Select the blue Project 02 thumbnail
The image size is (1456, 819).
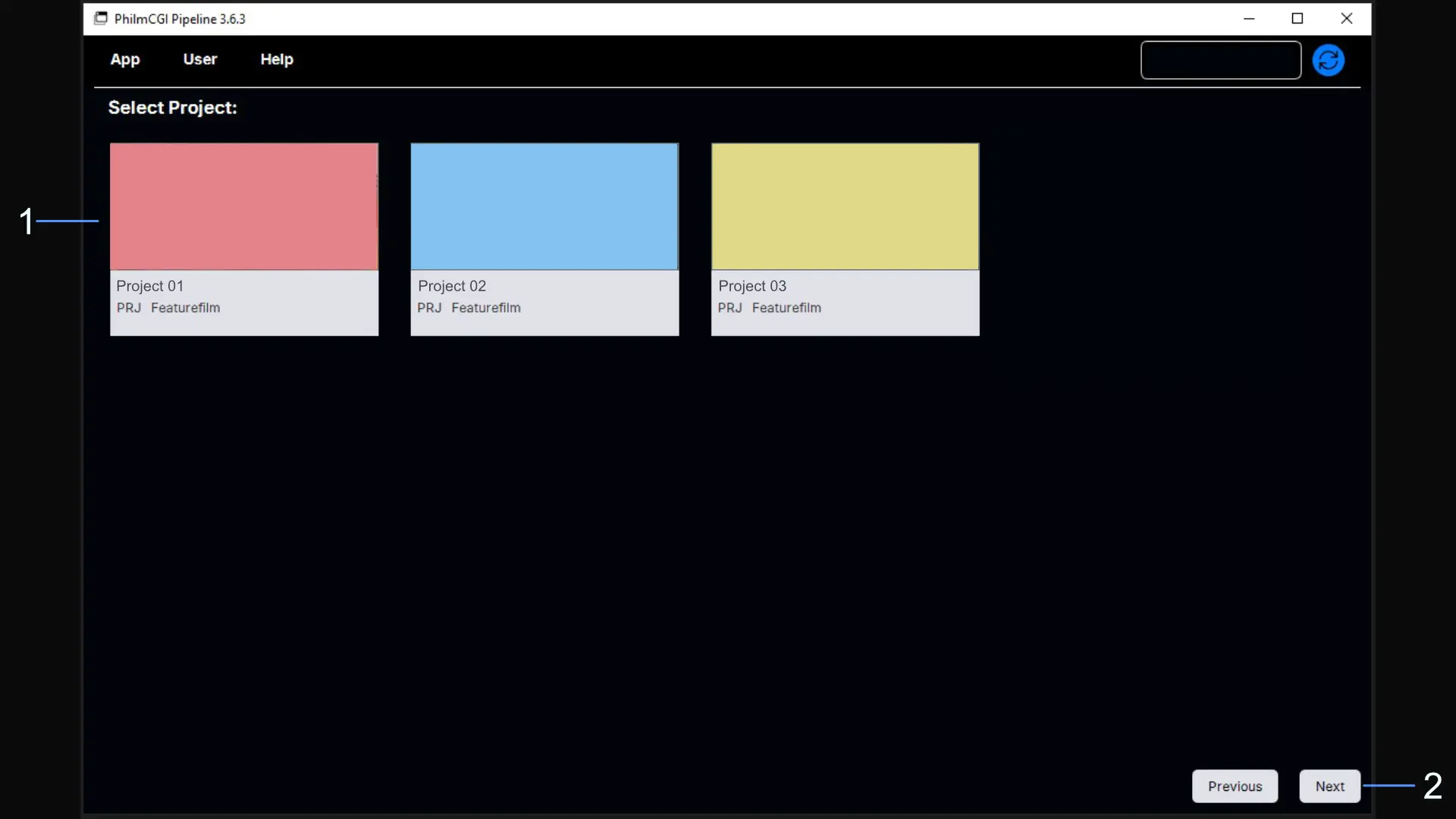click(x=544, y=206)
